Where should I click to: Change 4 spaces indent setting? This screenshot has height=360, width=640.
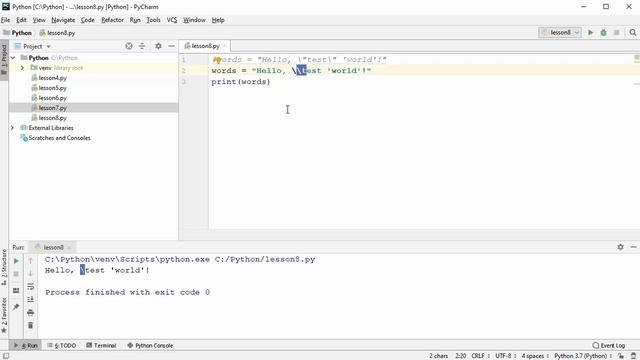535,356
